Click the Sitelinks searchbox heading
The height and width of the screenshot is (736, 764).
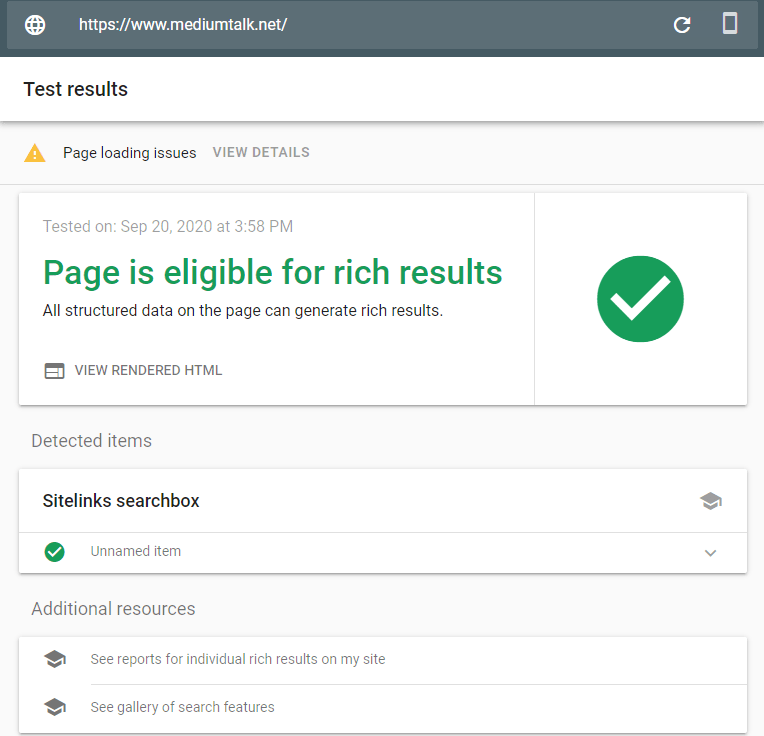pos(121,501)
